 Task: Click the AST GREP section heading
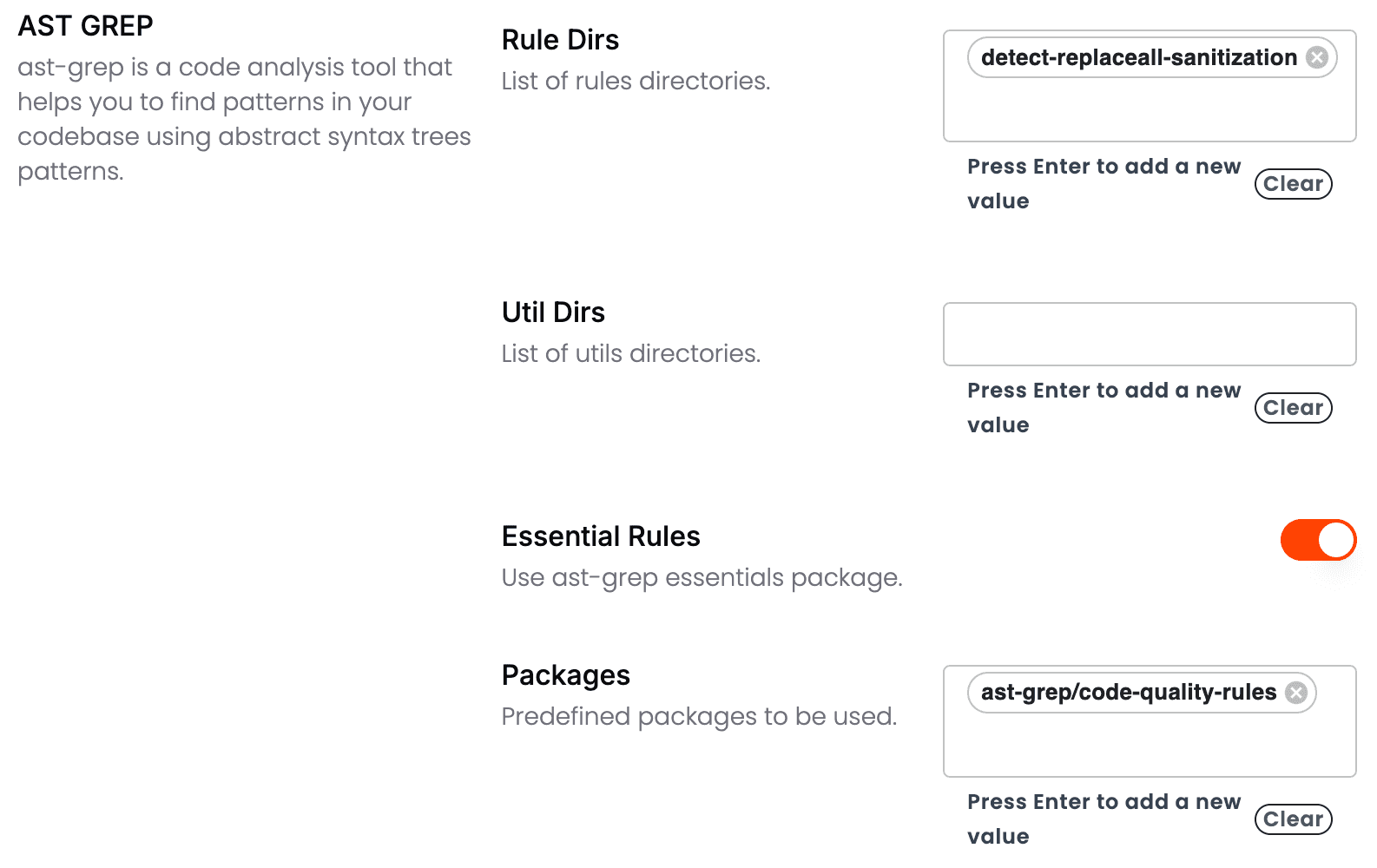pyautogui.click(x=85, y=26)
